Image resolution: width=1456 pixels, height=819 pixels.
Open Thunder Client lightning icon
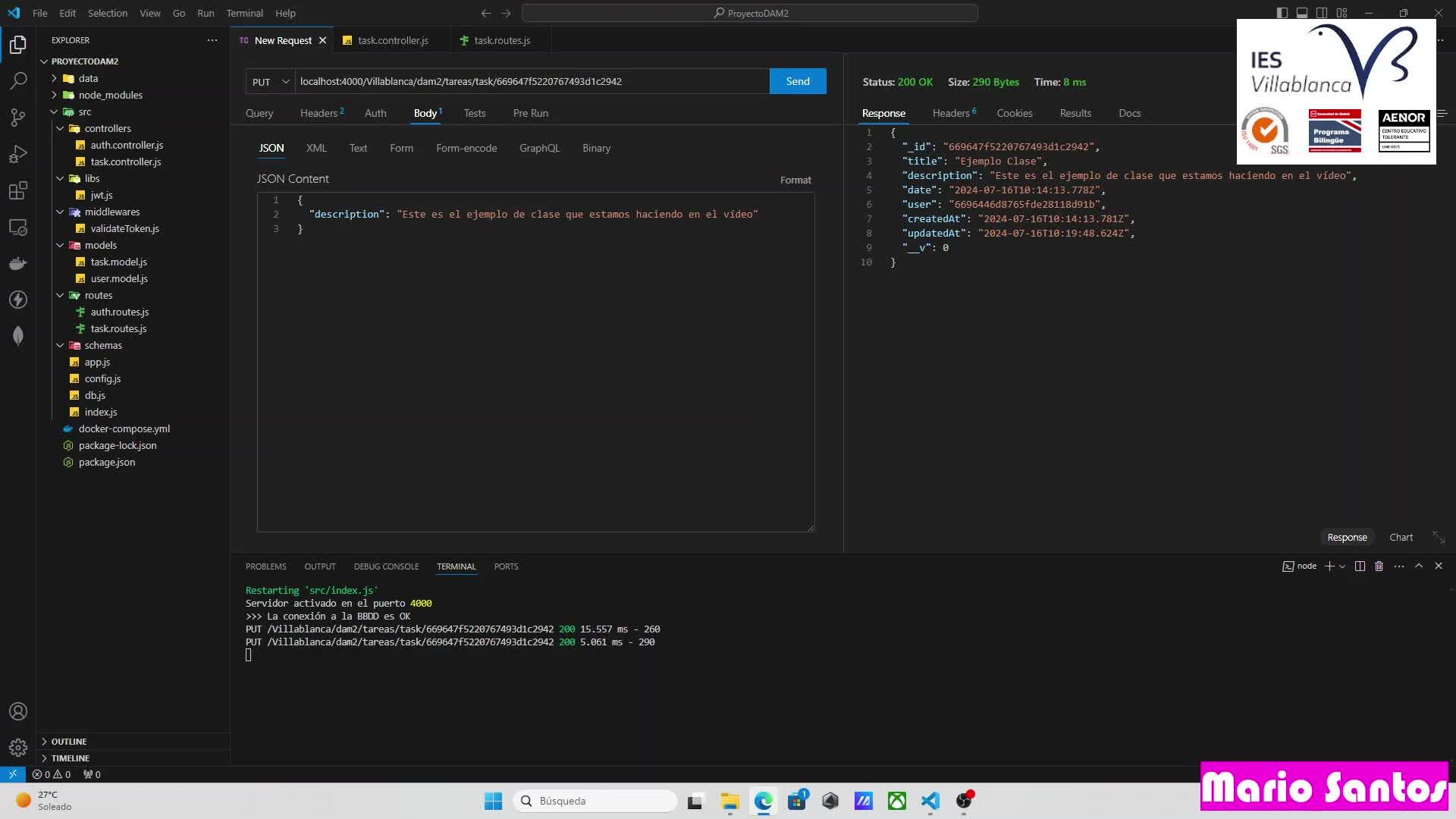(x=18, y=300)
